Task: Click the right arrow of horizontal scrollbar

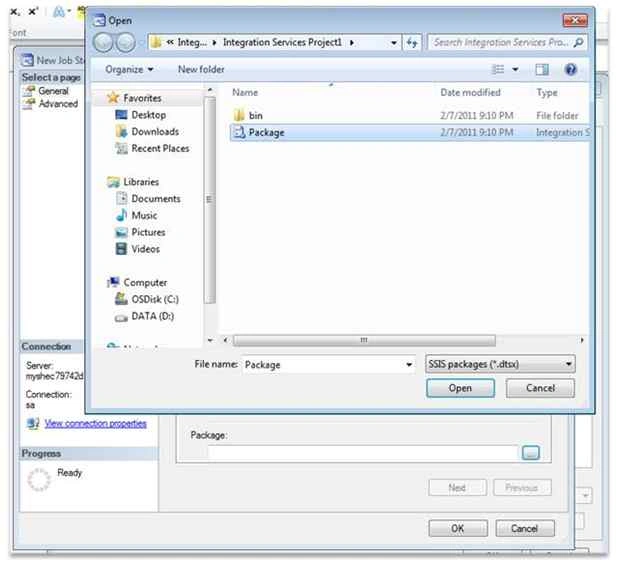Action: coord(582,340)
